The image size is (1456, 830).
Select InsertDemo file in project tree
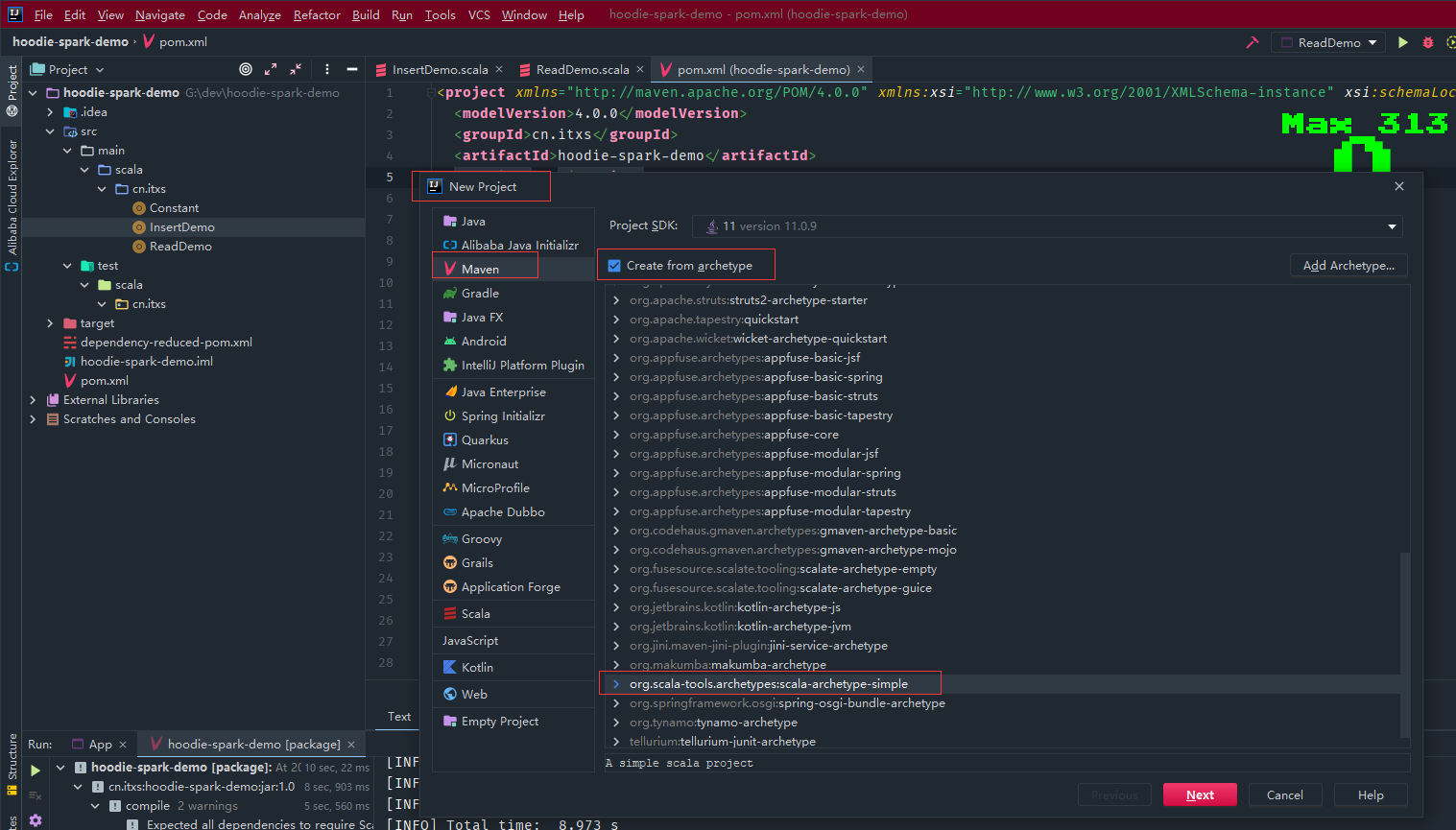(x=181, y=227)
